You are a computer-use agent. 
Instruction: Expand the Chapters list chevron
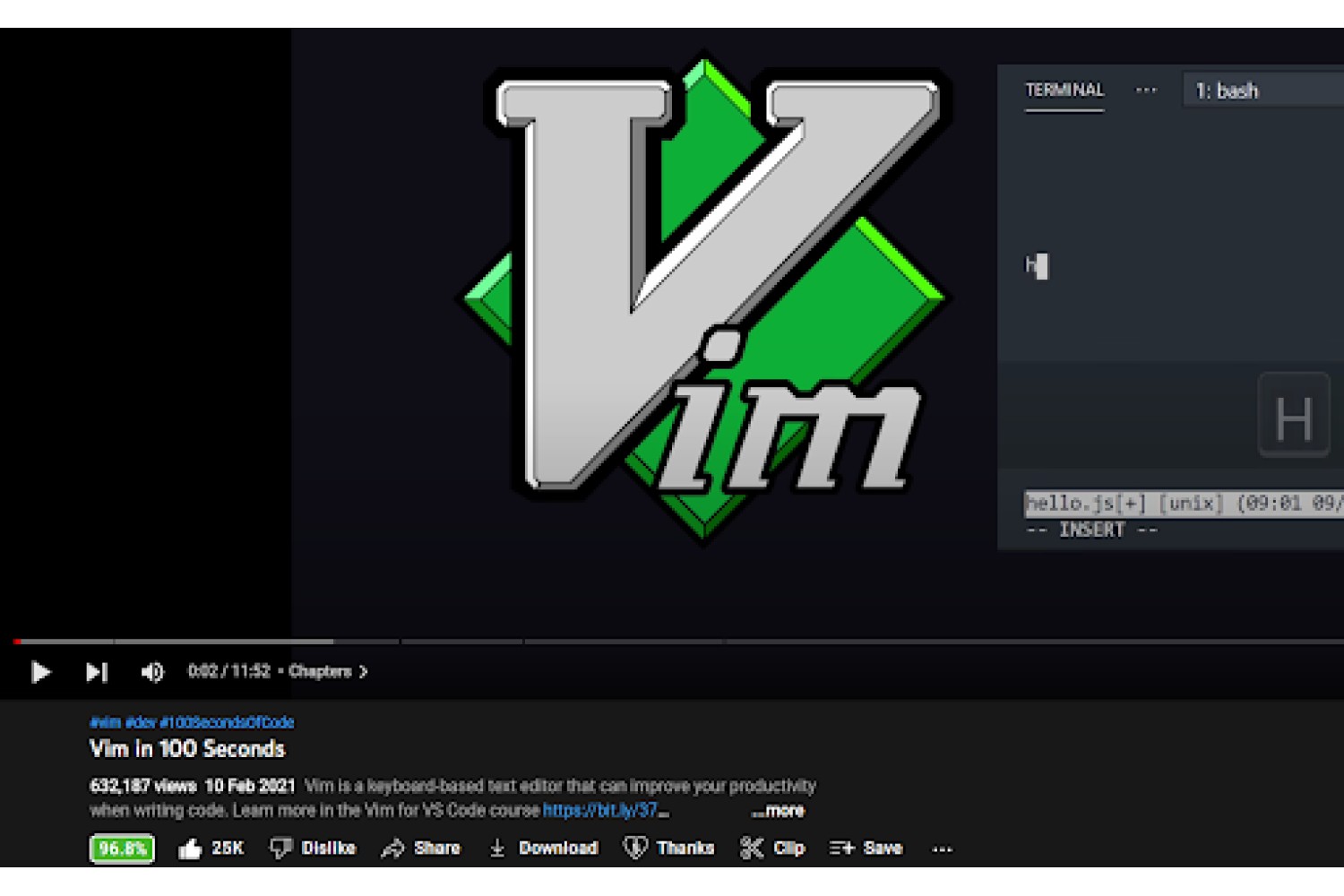click(363, 671)
